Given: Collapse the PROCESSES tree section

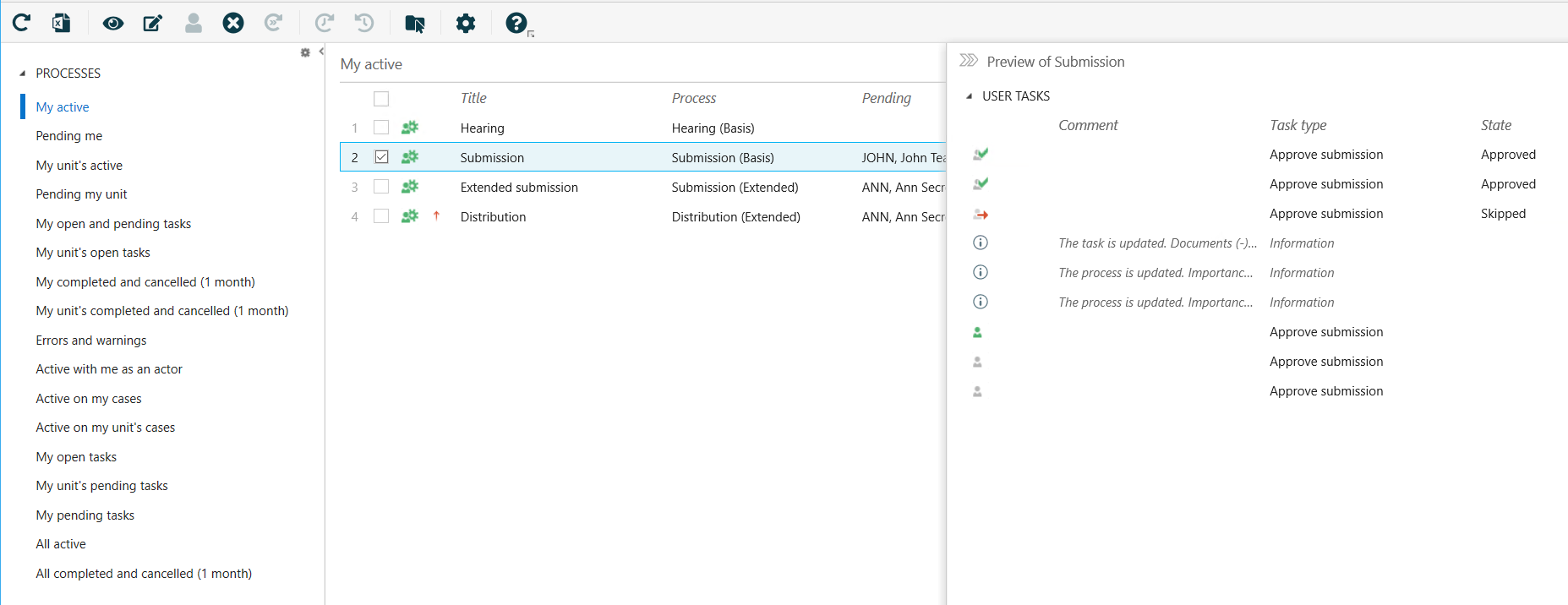Looking at the screenshot, I should tap(23, 74).
